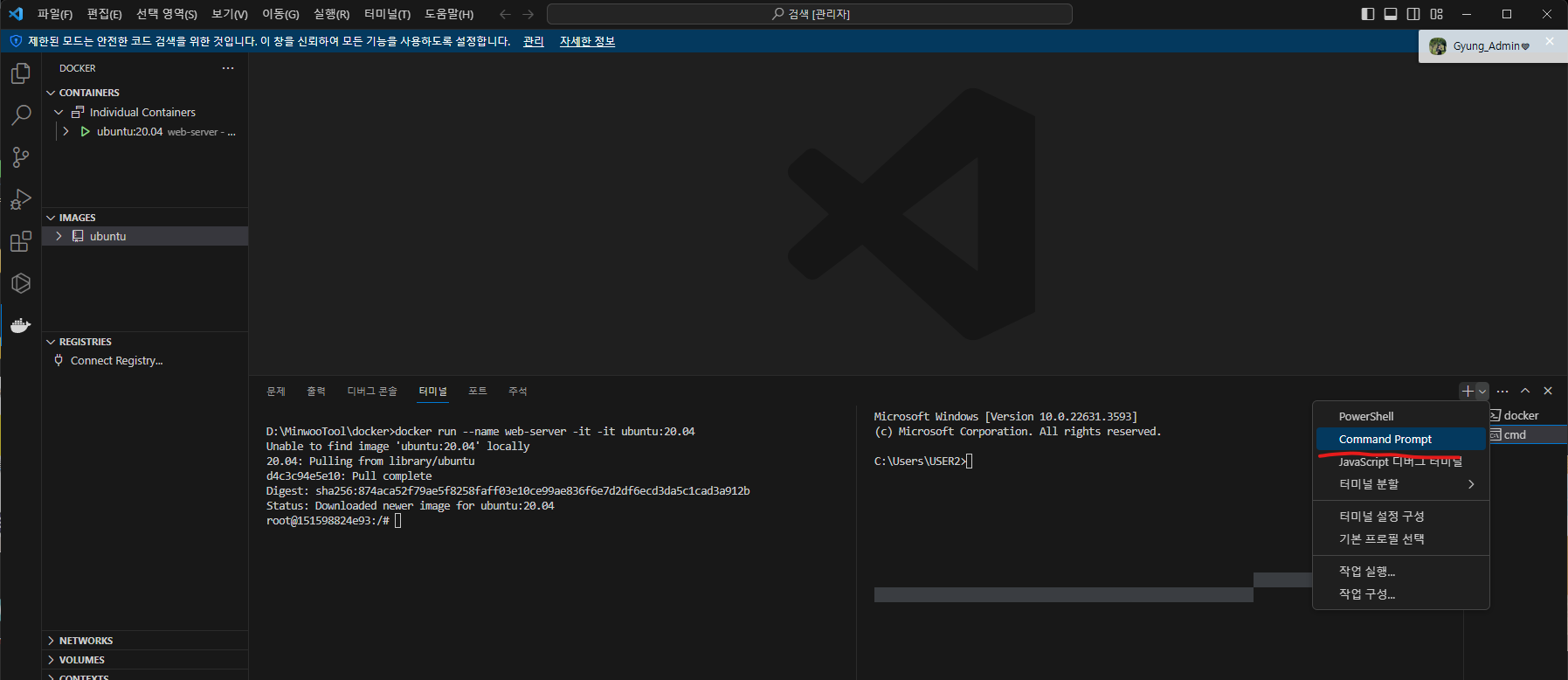Open the Run and Debug view
This screenshot has width=1568, height=680.
click(x=21, y=199)
